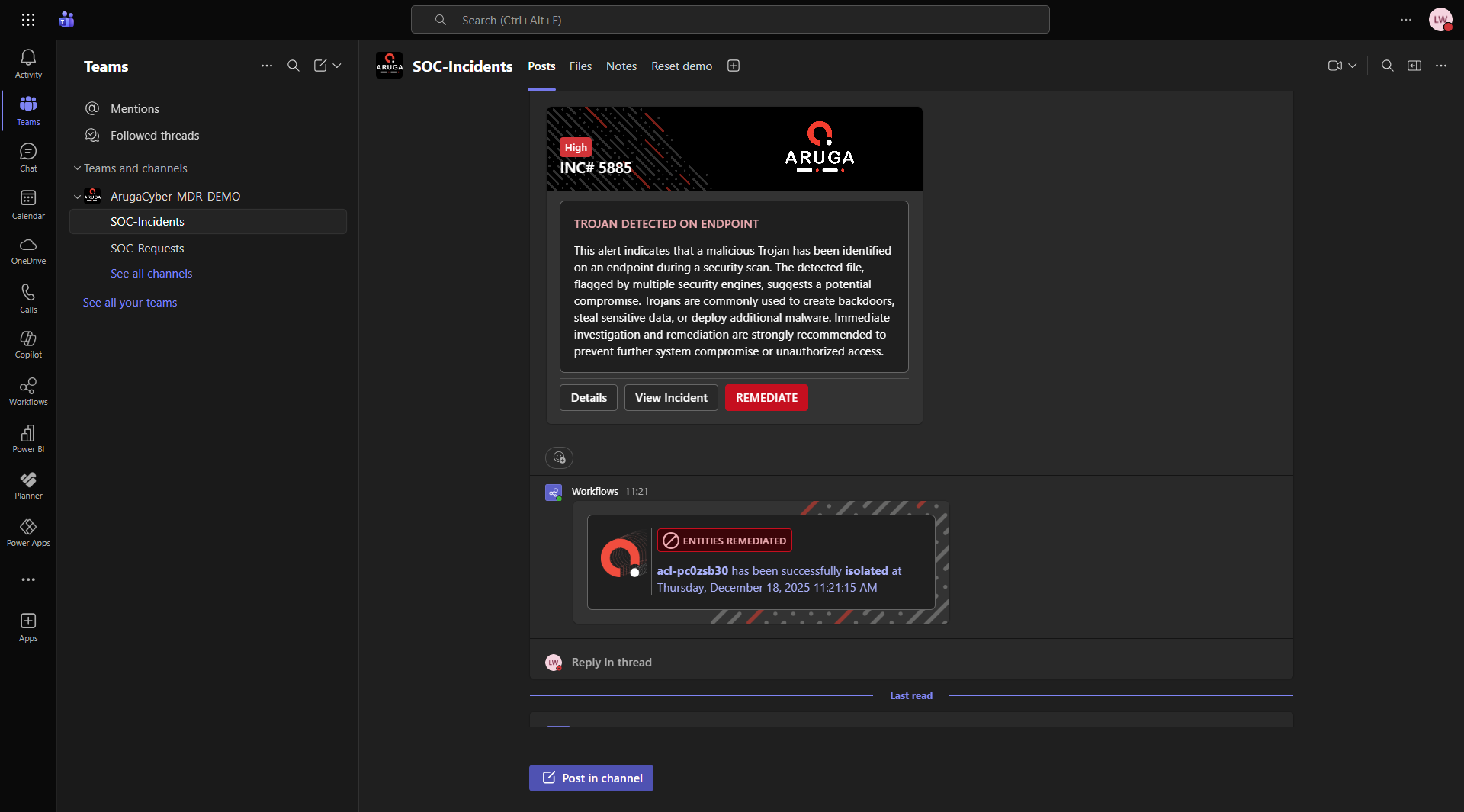Click the Microsoft Teams logo icon
Image resolution: width=1464 pixels, height=812 pixels.
66,20
